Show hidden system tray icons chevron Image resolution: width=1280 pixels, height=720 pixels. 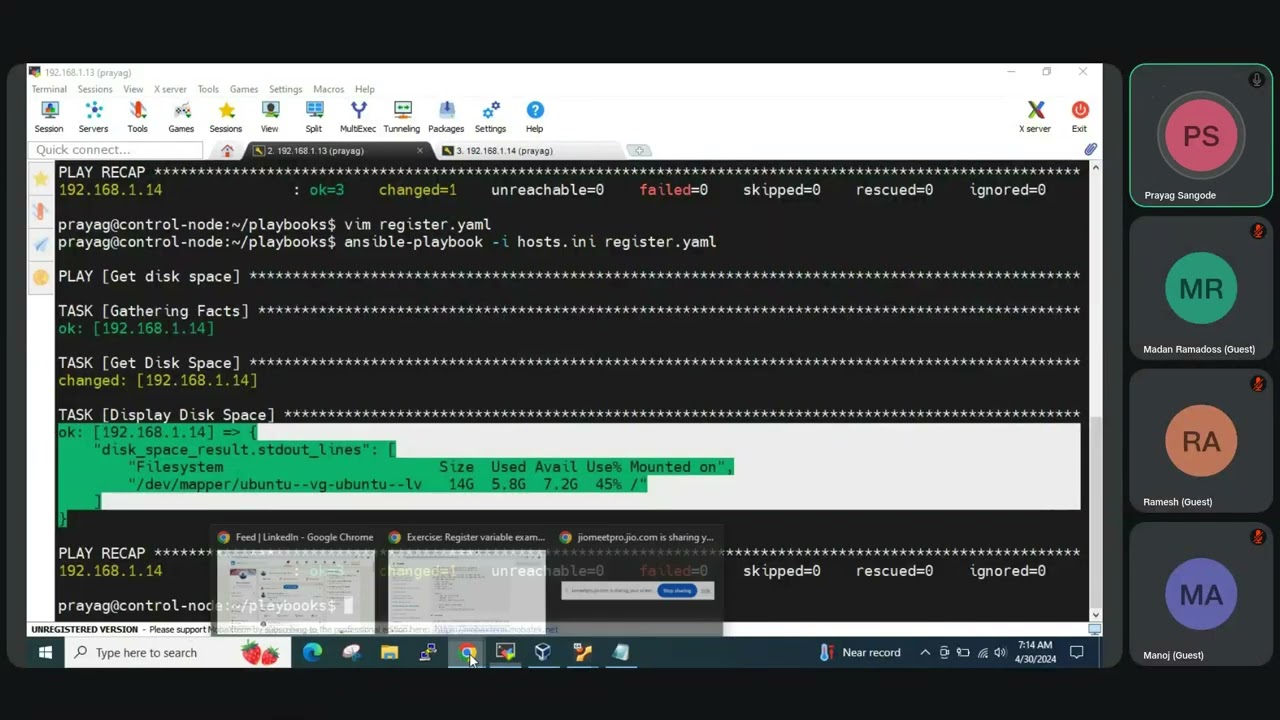tap(925, 653)
